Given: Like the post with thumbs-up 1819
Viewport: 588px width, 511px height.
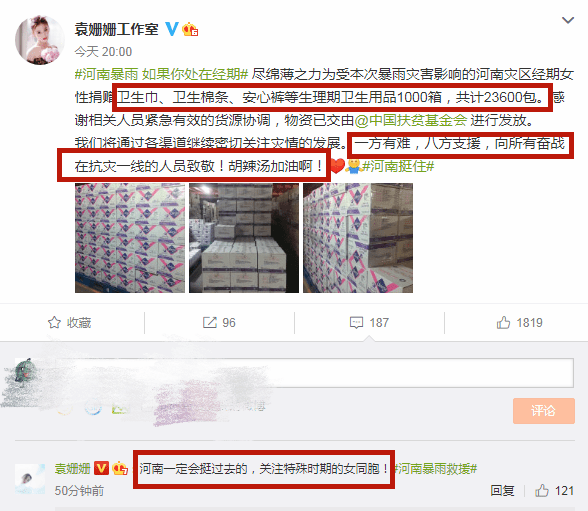Looking at the screenshot, I should click(x=519, y=322).
